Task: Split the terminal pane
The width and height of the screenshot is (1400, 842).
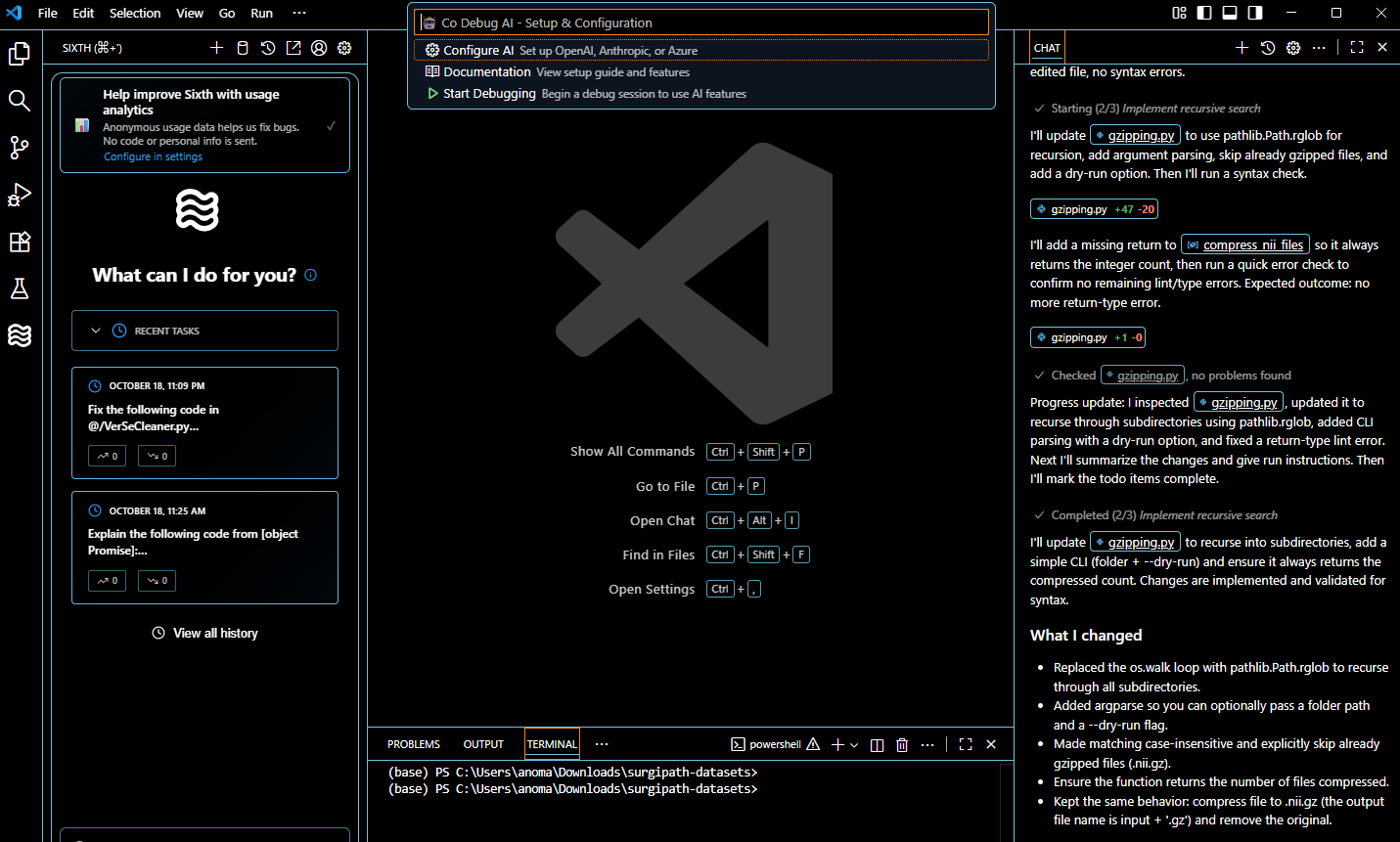Action: pyautogui.click(x=877, y=745)
